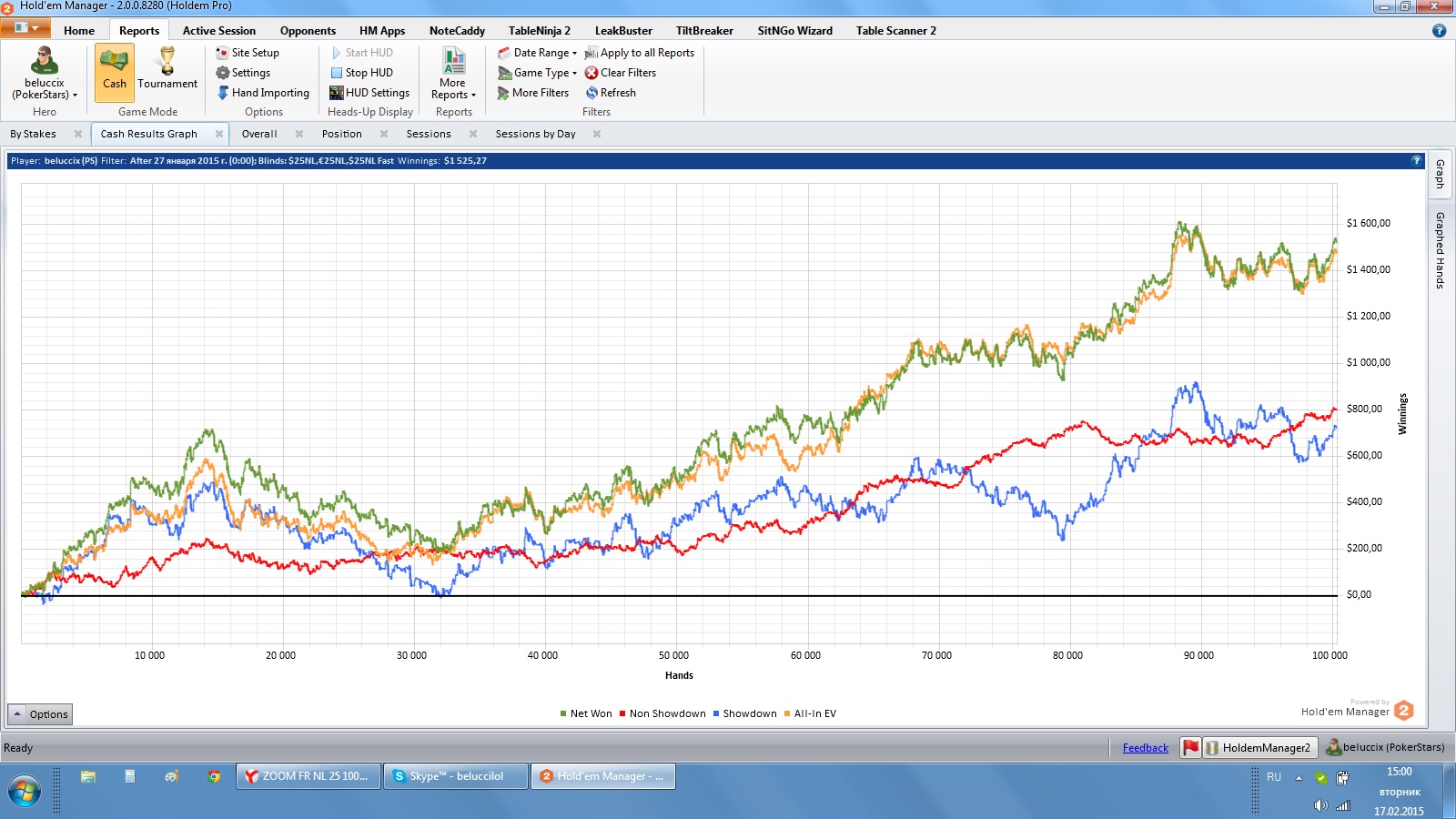Click the Feedback link
The width and height of the screenshot is (1456, 819).
pyautogui.click(x=1146, y=748)
